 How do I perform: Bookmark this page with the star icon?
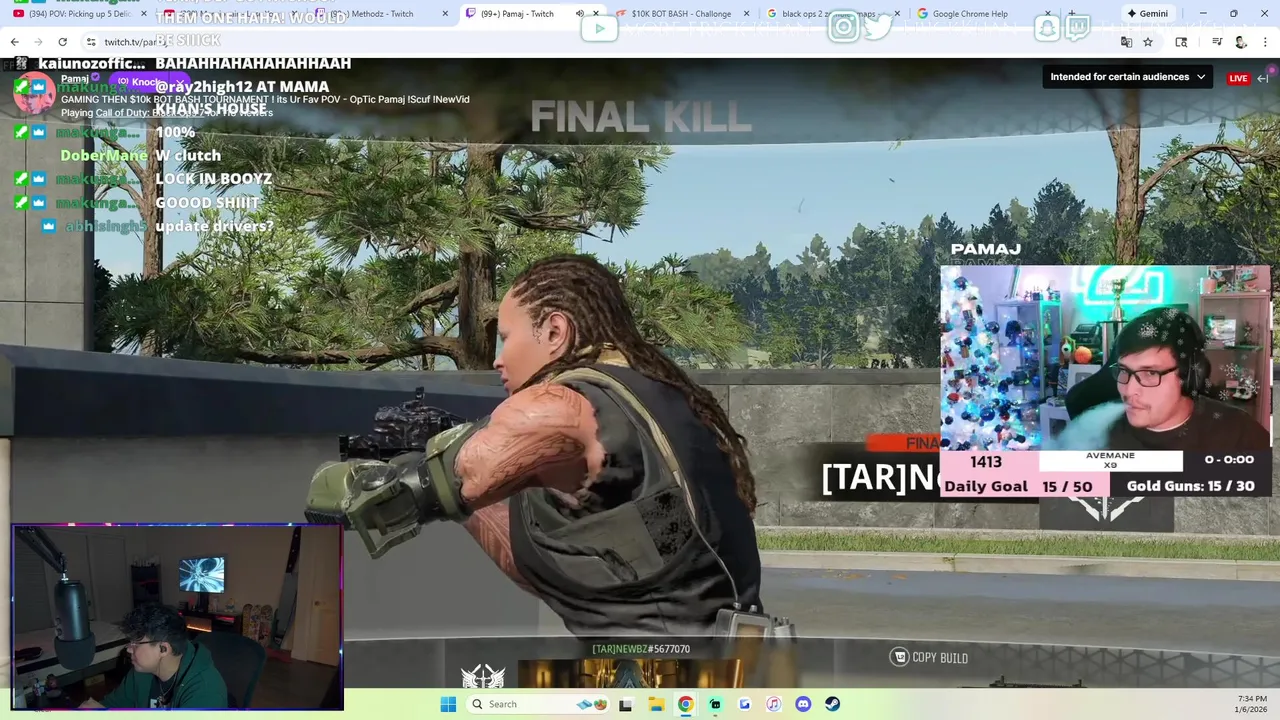click(x=1148, y=42)
